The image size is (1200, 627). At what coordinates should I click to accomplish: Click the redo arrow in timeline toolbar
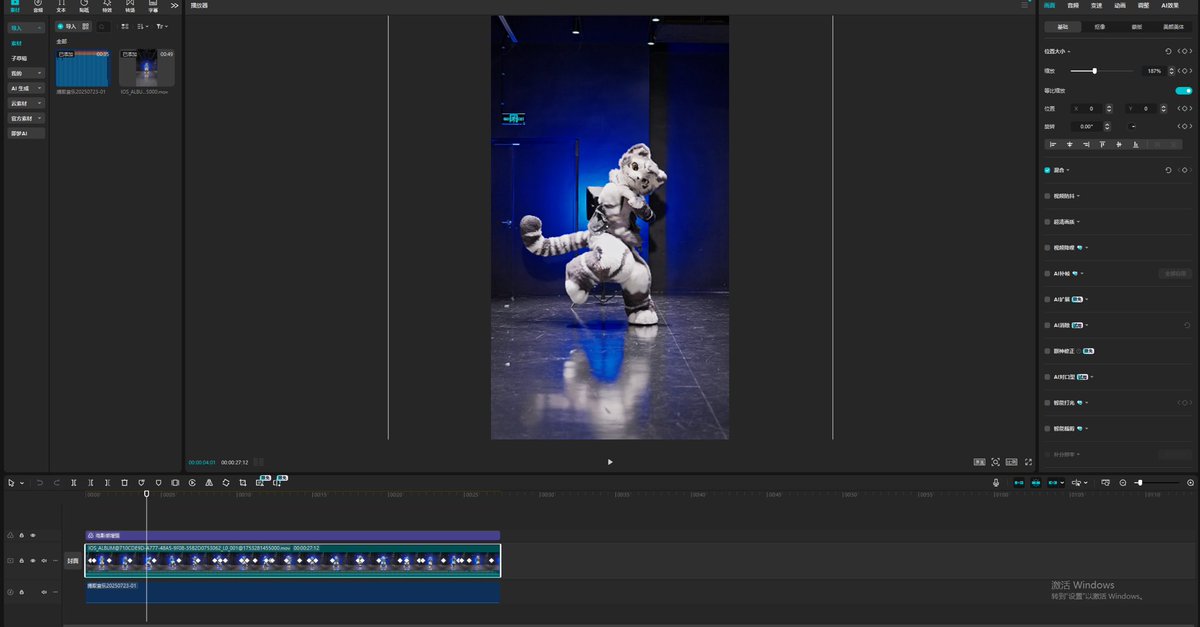coord(57,483)
